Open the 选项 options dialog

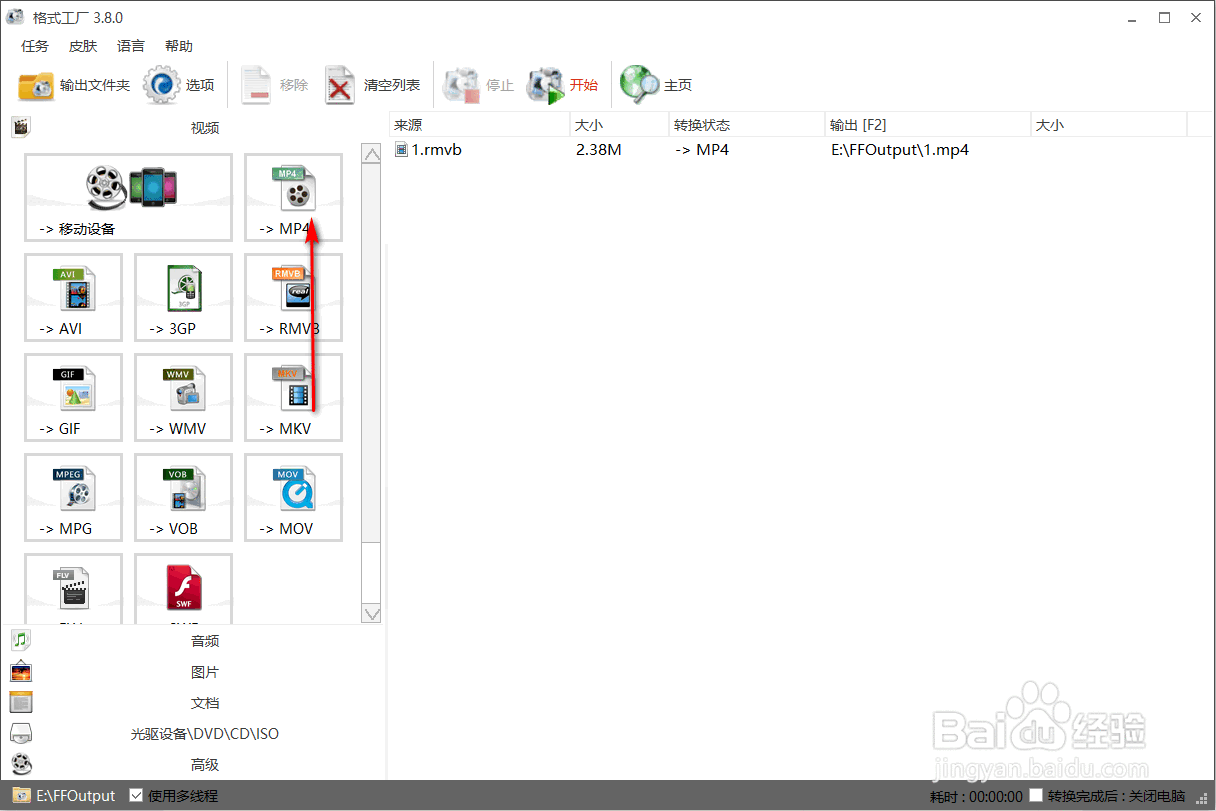tap(179, 86)
